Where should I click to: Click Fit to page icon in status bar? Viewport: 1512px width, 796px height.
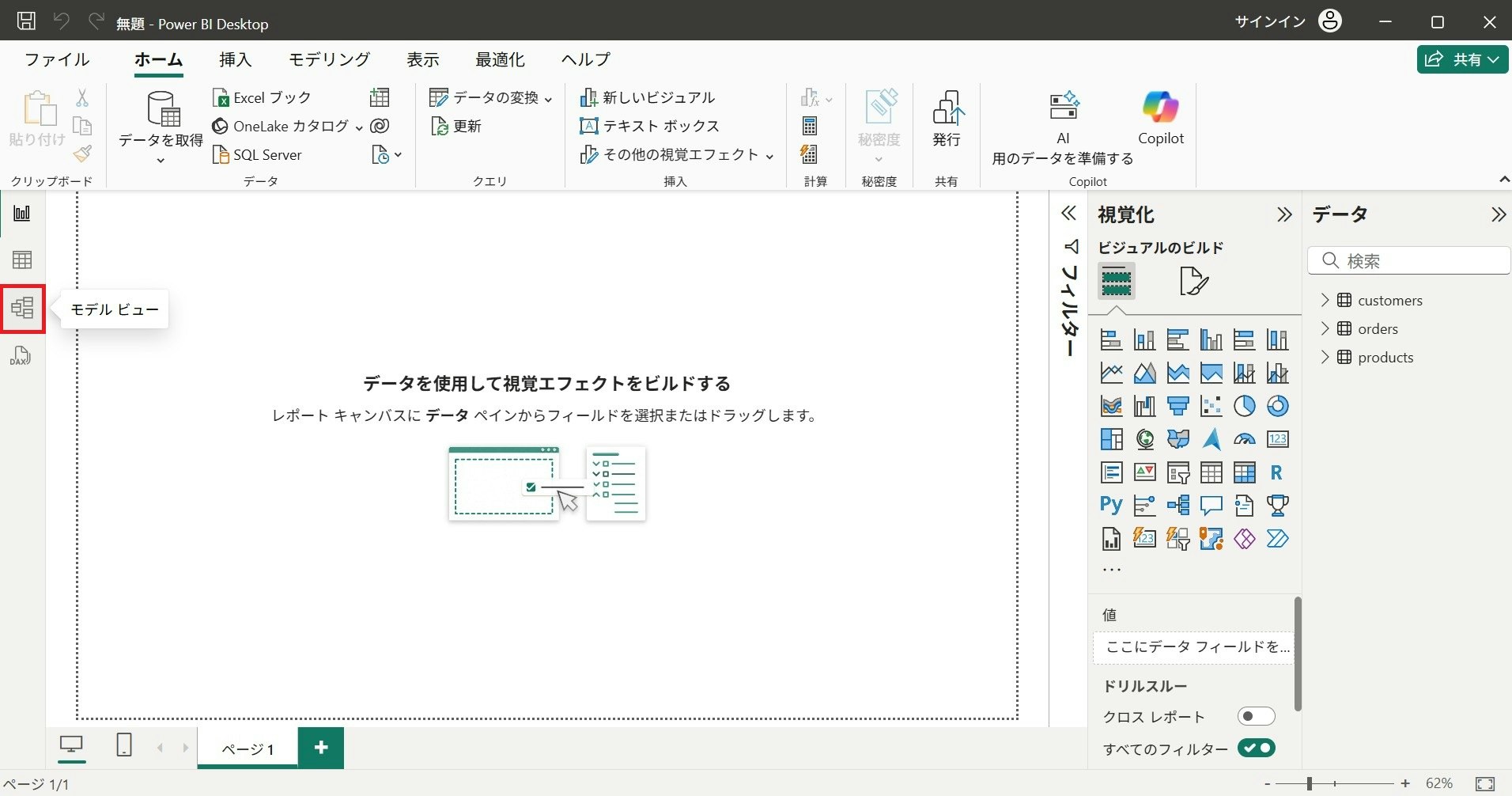tap(1485, 784)
